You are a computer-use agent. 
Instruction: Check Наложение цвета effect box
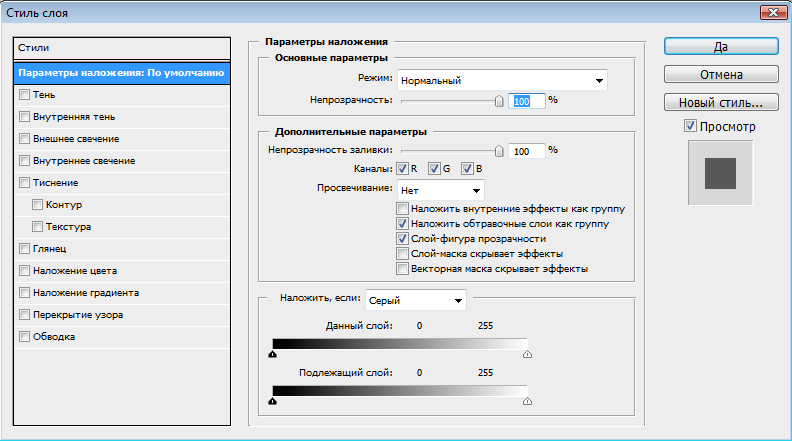[x=24, y=270]
